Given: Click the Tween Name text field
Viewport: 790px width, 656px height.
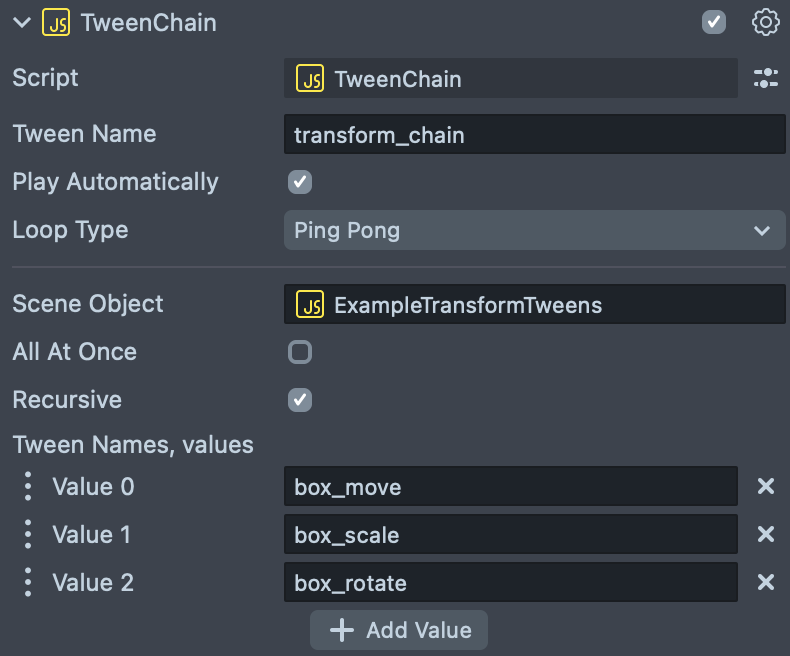Looking at the screenshot, I should (x=534, y=134).
